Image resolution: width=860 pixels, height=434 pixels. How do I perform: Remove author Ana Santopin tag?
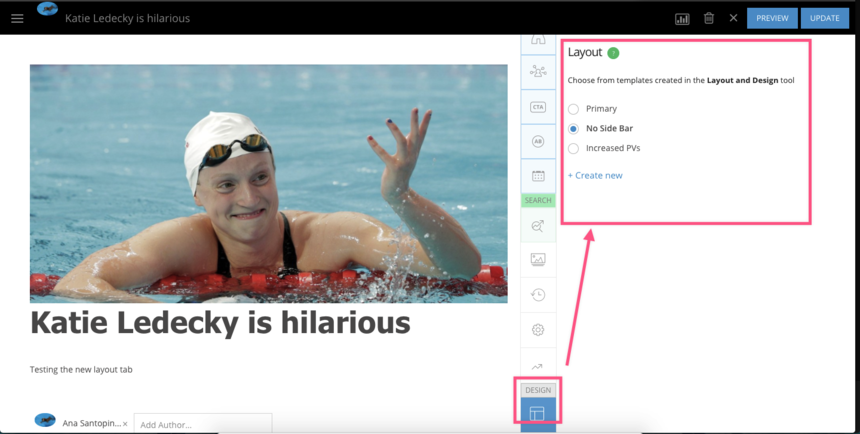(125, 424)
